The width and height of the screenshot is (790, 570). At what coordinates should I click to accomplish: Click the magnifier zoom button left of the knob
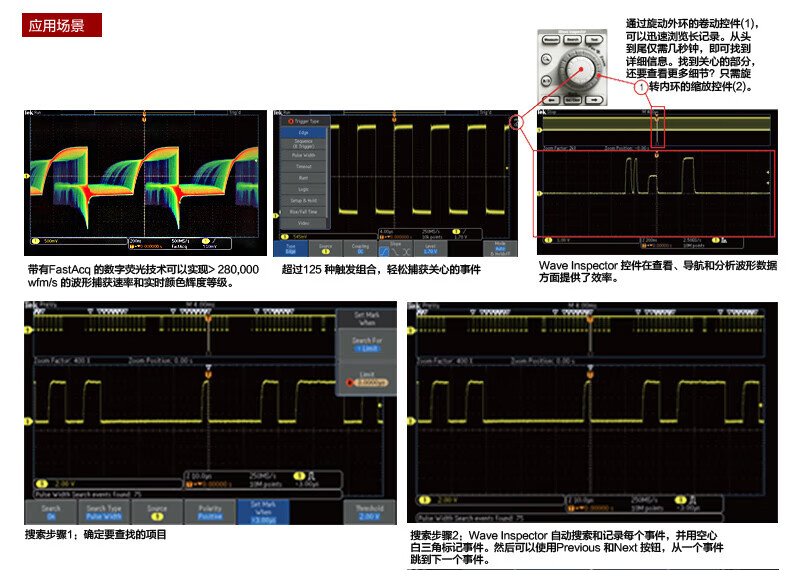[x=547, y=58]
